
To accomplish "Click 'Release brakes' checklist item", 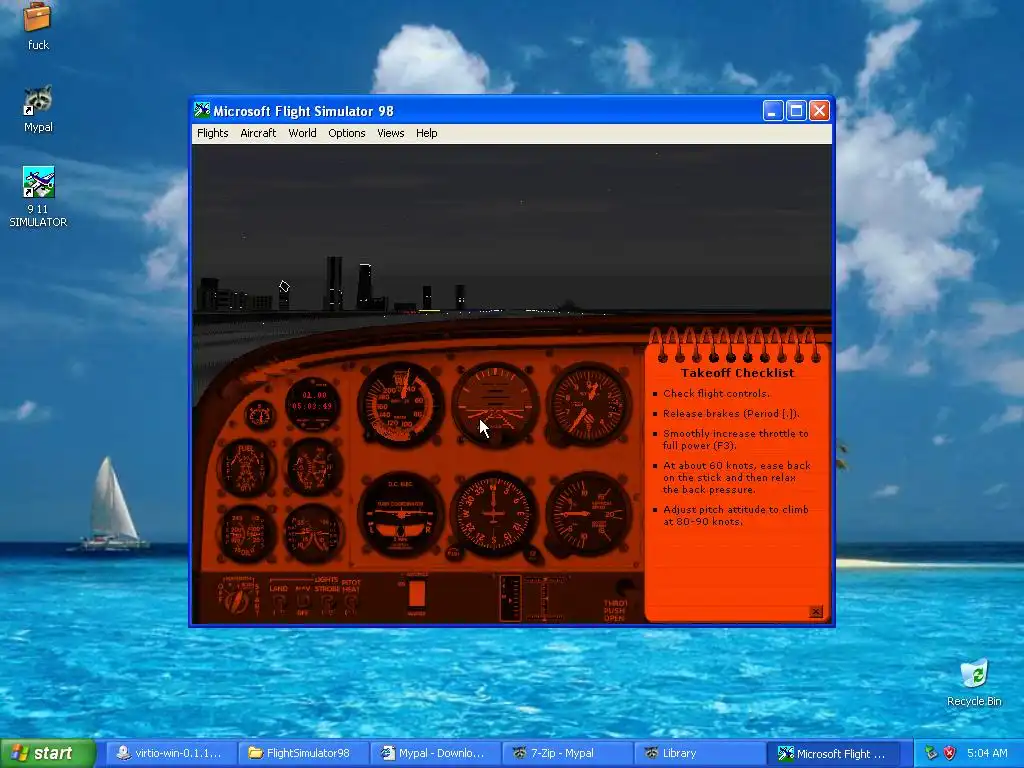I will 731,413.
